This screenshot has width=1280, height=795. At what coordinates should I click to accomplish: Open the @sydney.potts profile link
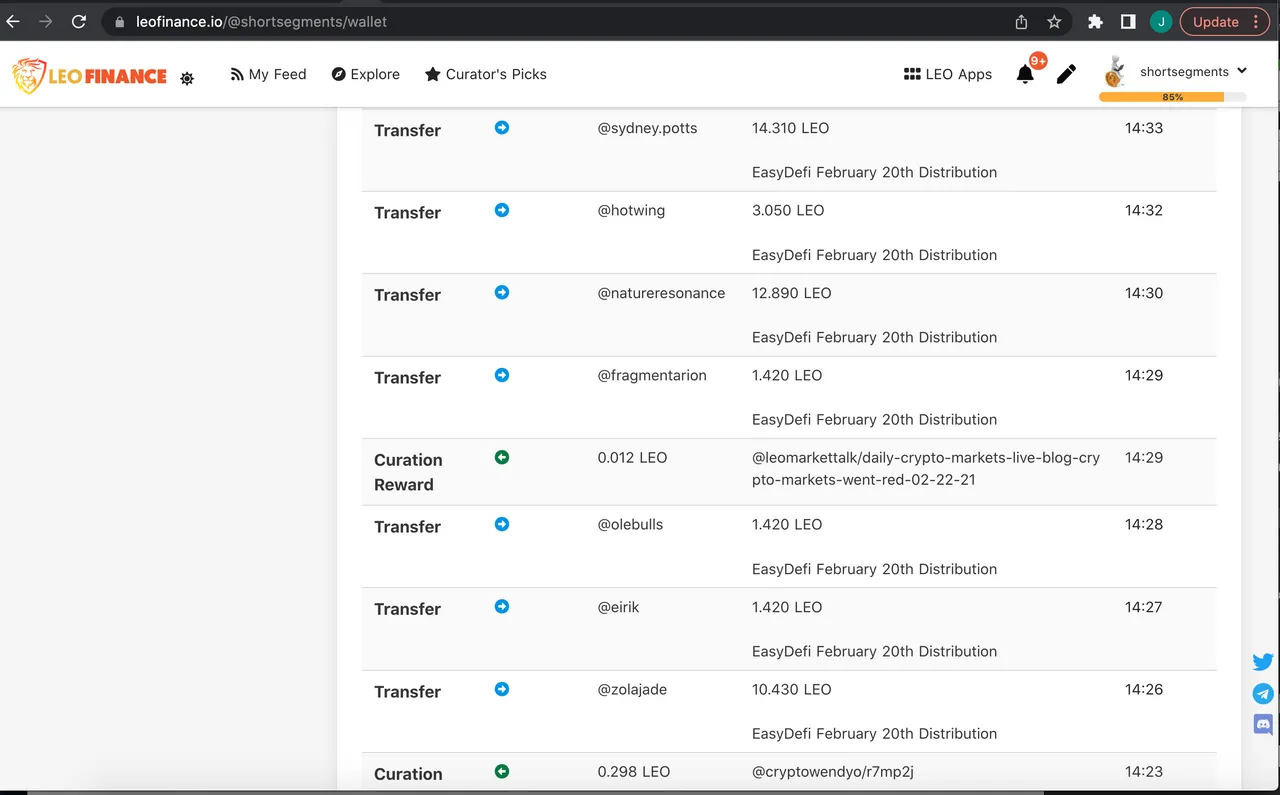pos(647,128)
